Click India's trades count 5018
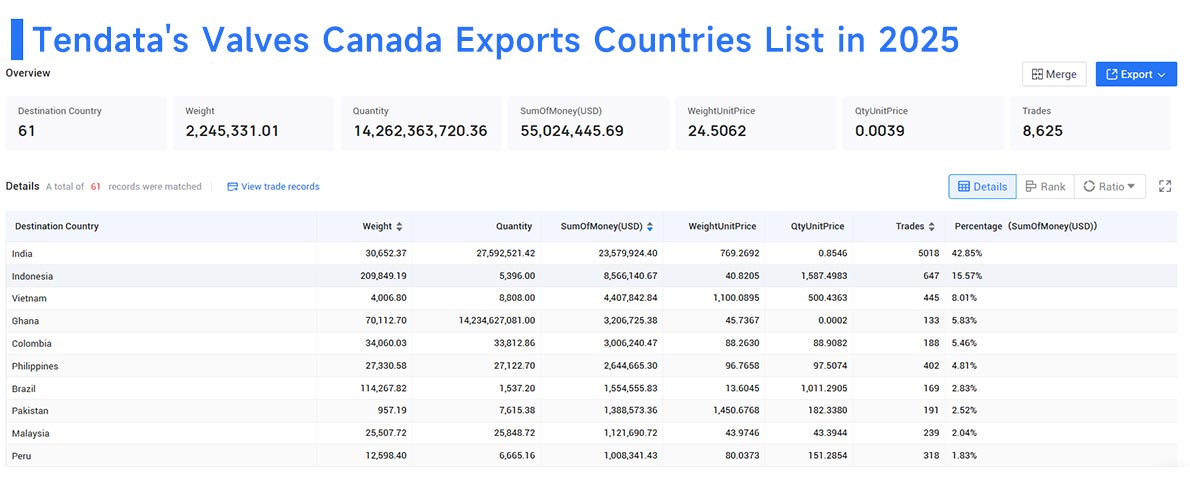This screenshot has height=478, width=1190. [929, 253]
